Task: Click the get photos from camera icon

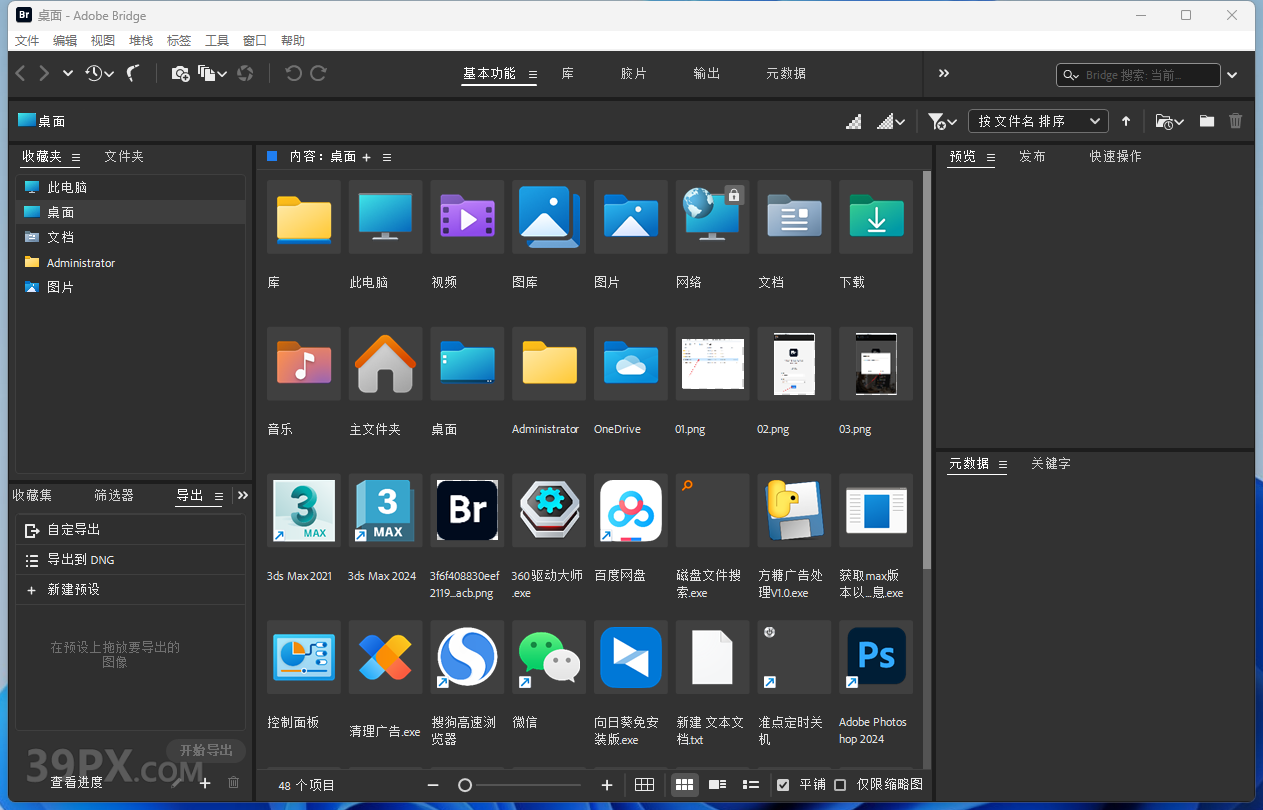Action: 180,73
